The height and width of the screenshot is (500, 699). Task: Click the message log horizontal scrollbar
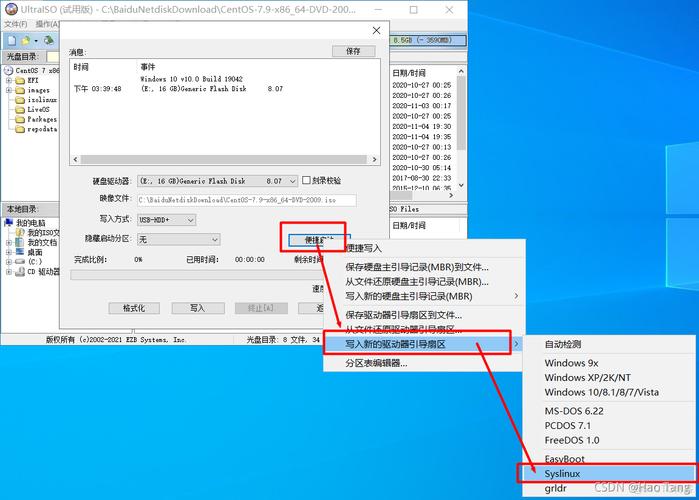(x=225, y=160)
